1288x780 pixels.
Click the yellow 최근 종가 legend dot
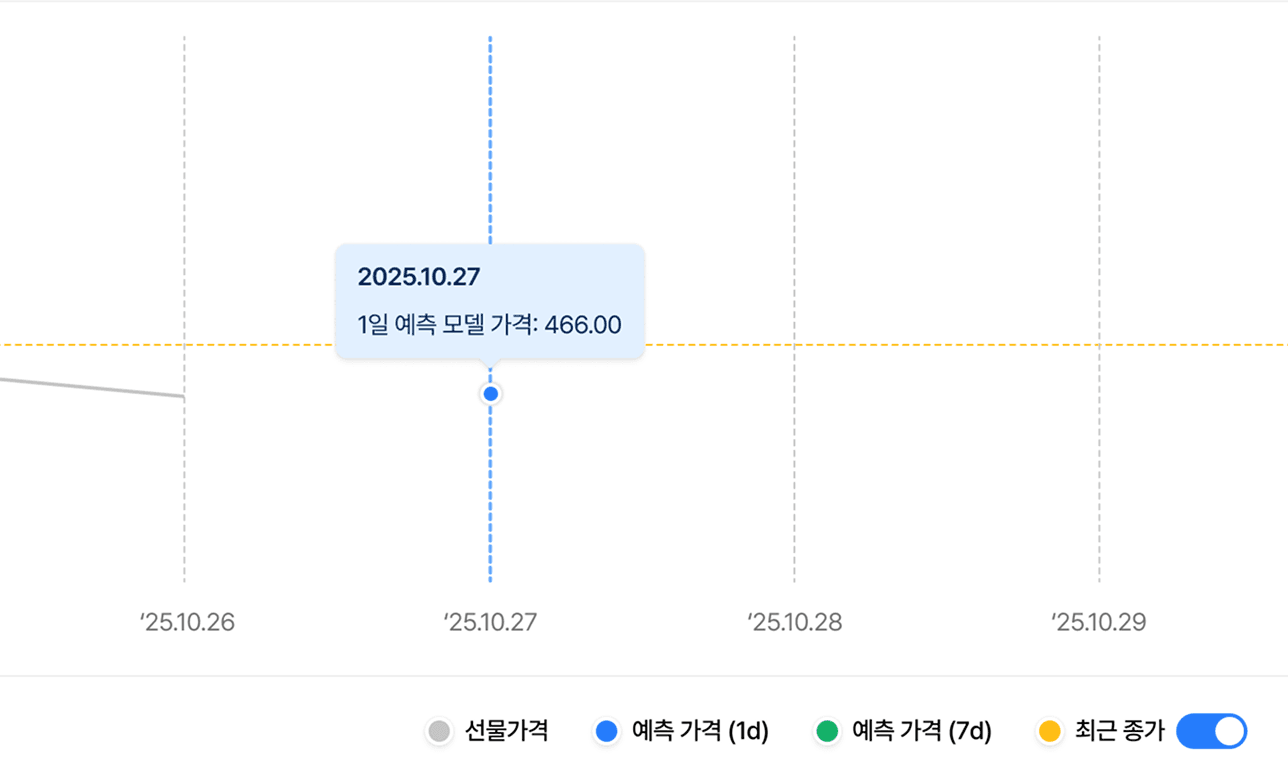(1049, 731)
